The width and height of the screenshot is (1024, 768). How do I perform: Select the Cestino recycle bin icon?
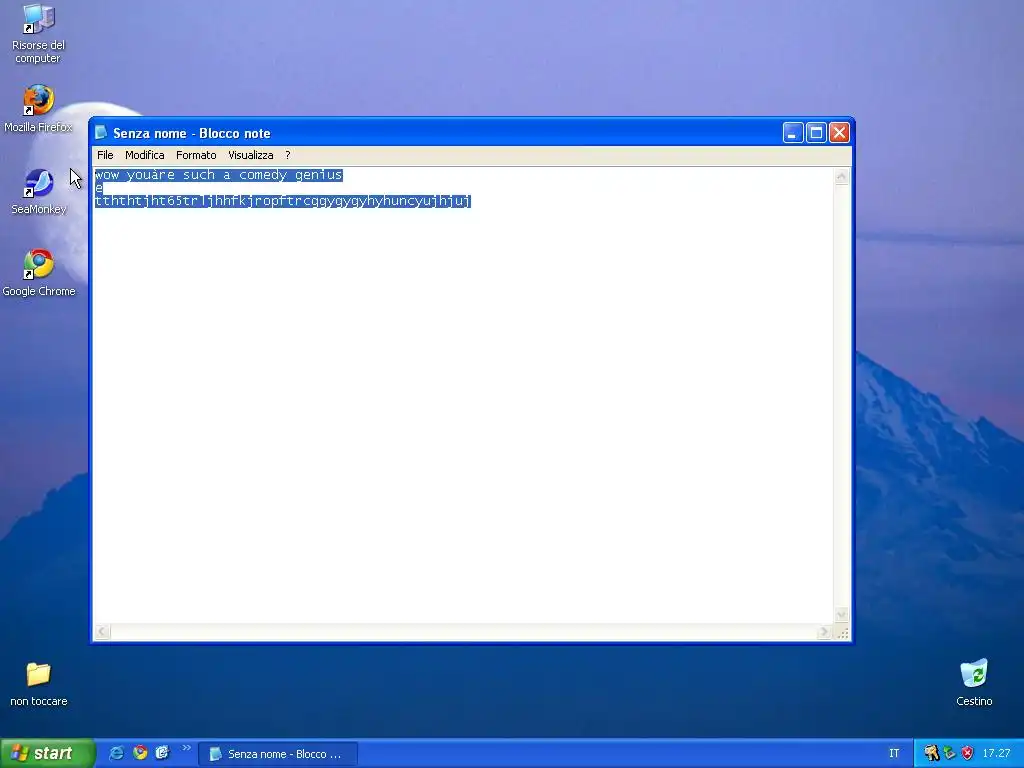coord(974,682)
